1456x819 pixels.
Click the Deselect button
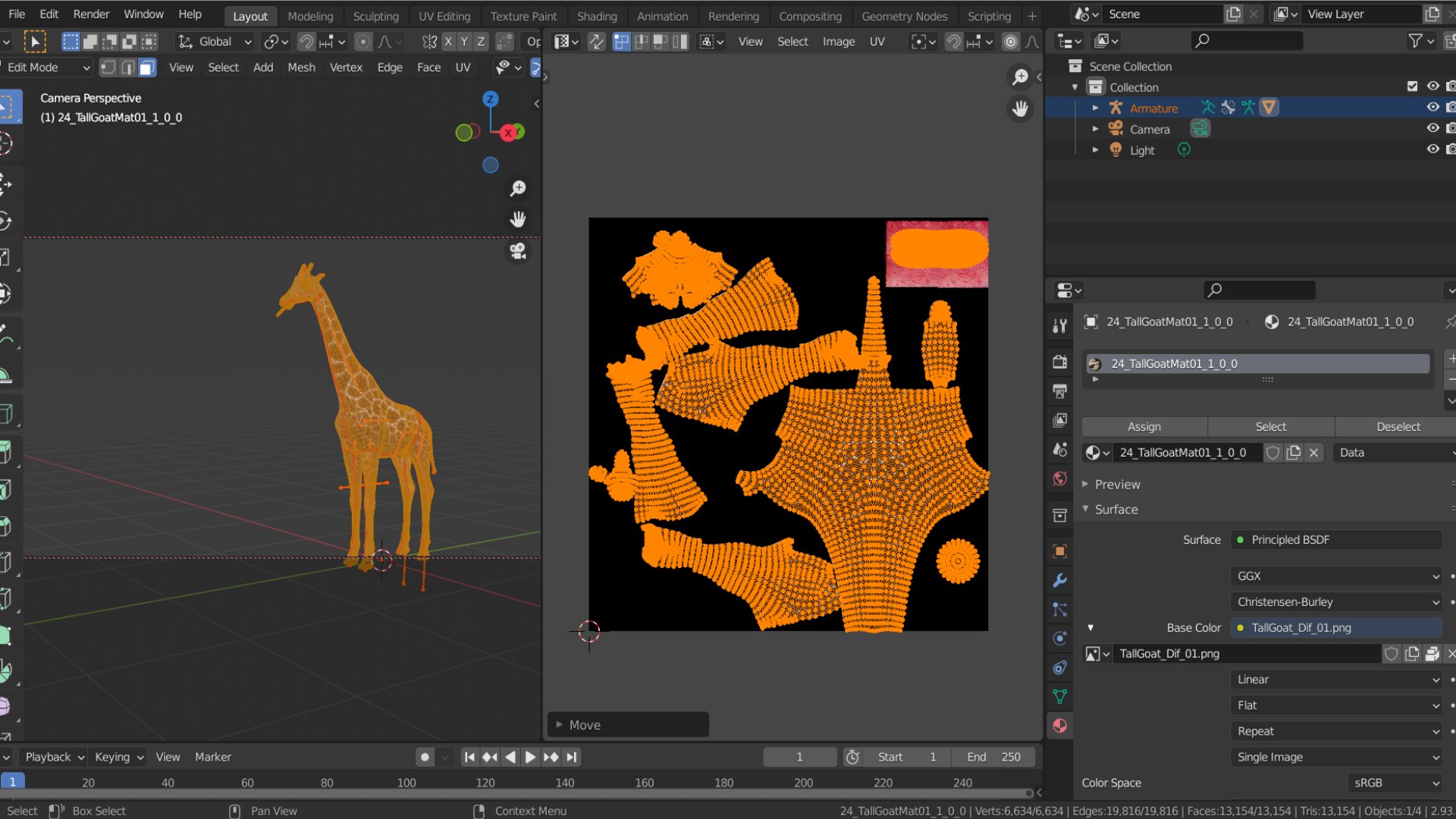coord(1397,427)
